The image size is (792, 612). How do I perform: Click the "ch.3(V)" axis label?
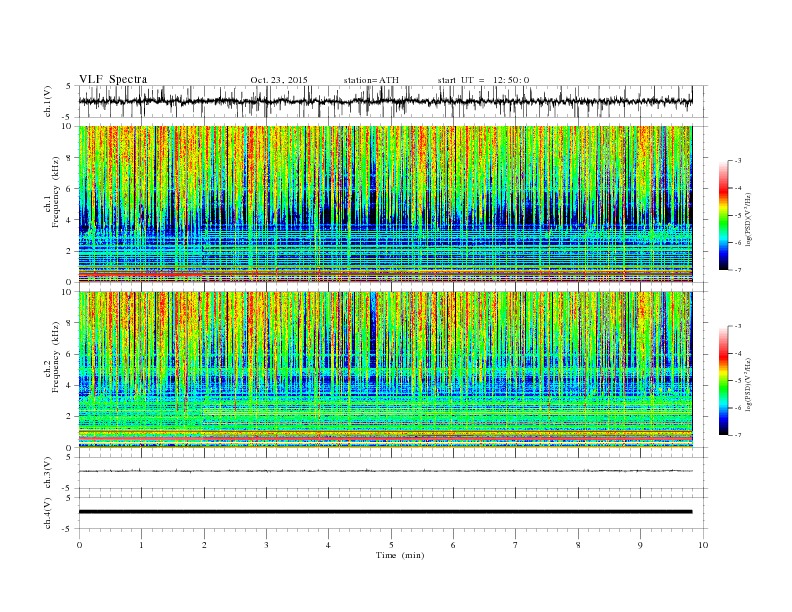click(48, 473)
